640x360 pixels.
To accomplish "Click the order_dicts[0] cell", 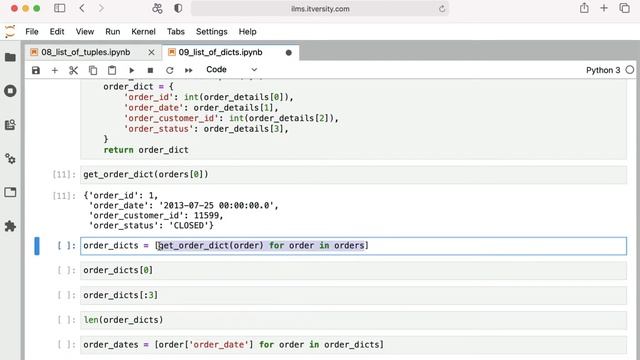I will coord(353,270).
